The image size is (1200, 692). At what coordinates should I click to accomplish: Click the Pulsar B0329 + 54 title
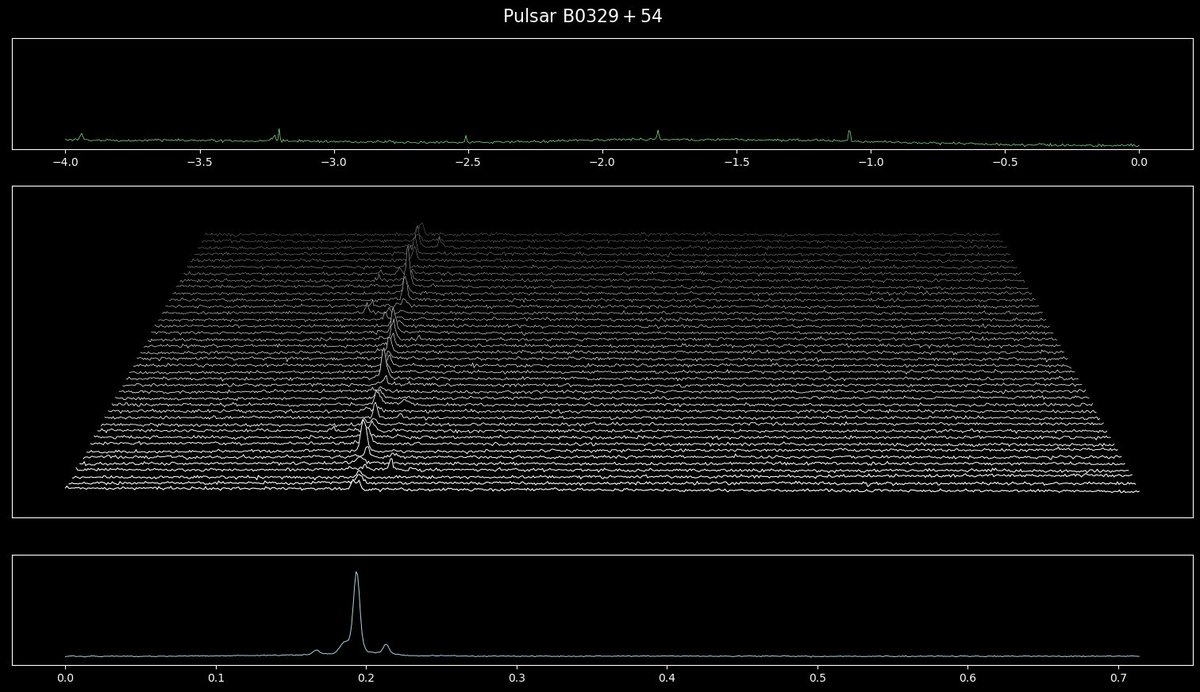[584, 16]
